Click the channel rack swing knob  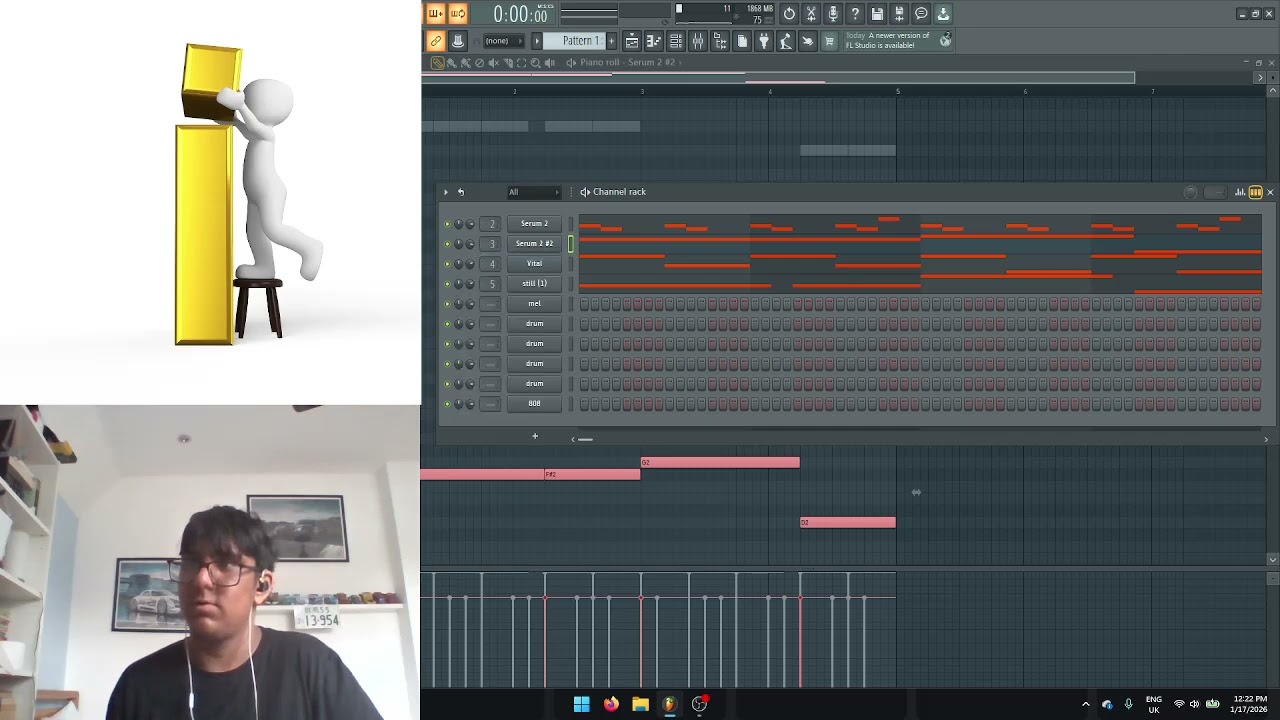(1190, 192)
